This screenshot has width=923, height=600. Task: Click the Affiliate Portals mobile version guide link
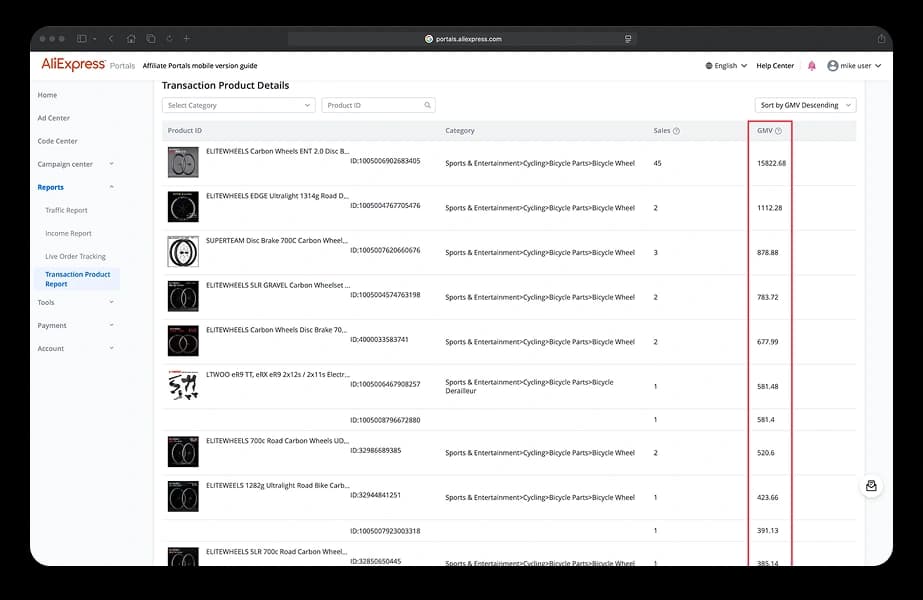point(200,66)
